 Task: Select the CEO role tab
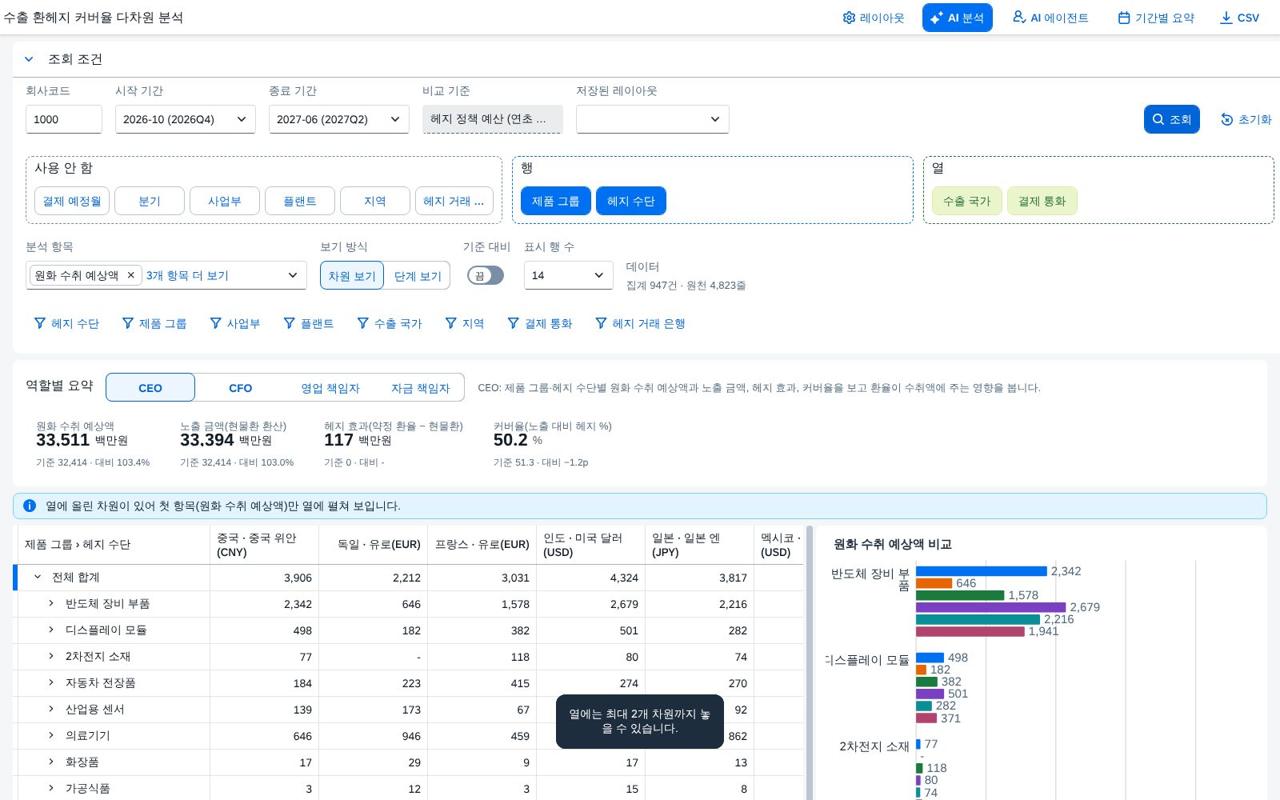150,388
